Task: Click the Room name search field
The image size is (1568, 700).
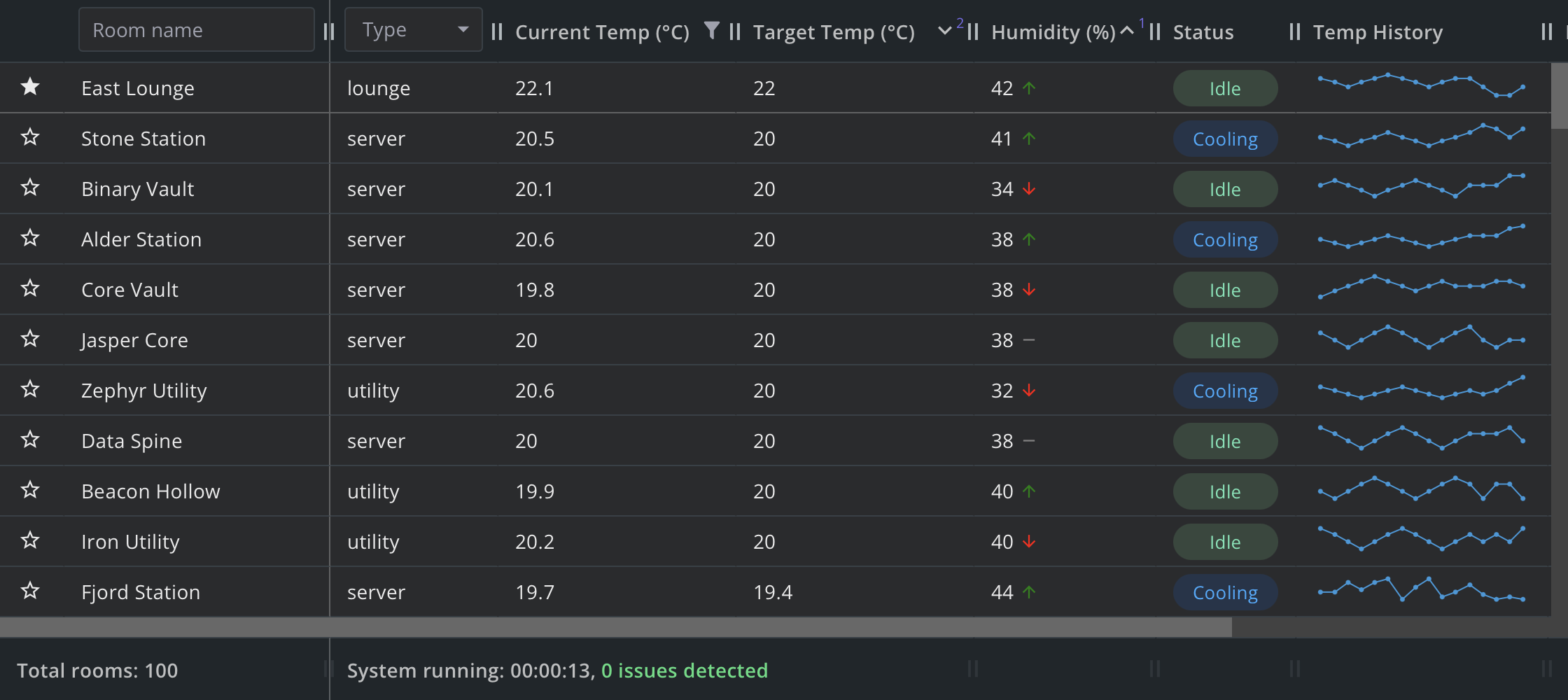Action: pyautogui.click(x=196, y=29)
